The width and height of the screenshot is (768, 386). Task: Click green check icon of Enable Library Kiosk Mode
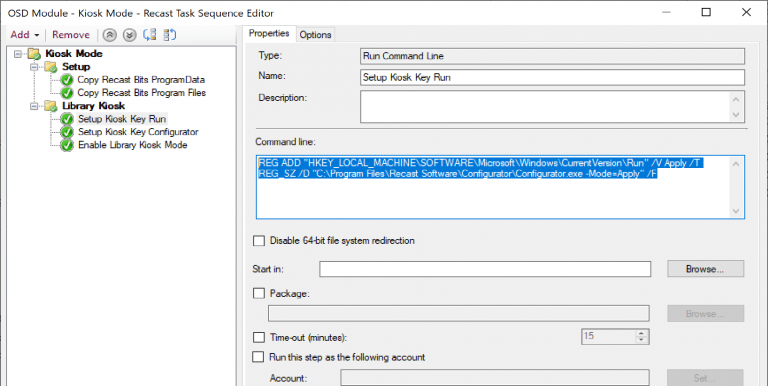pyautogui.click(x=67, y=145)
